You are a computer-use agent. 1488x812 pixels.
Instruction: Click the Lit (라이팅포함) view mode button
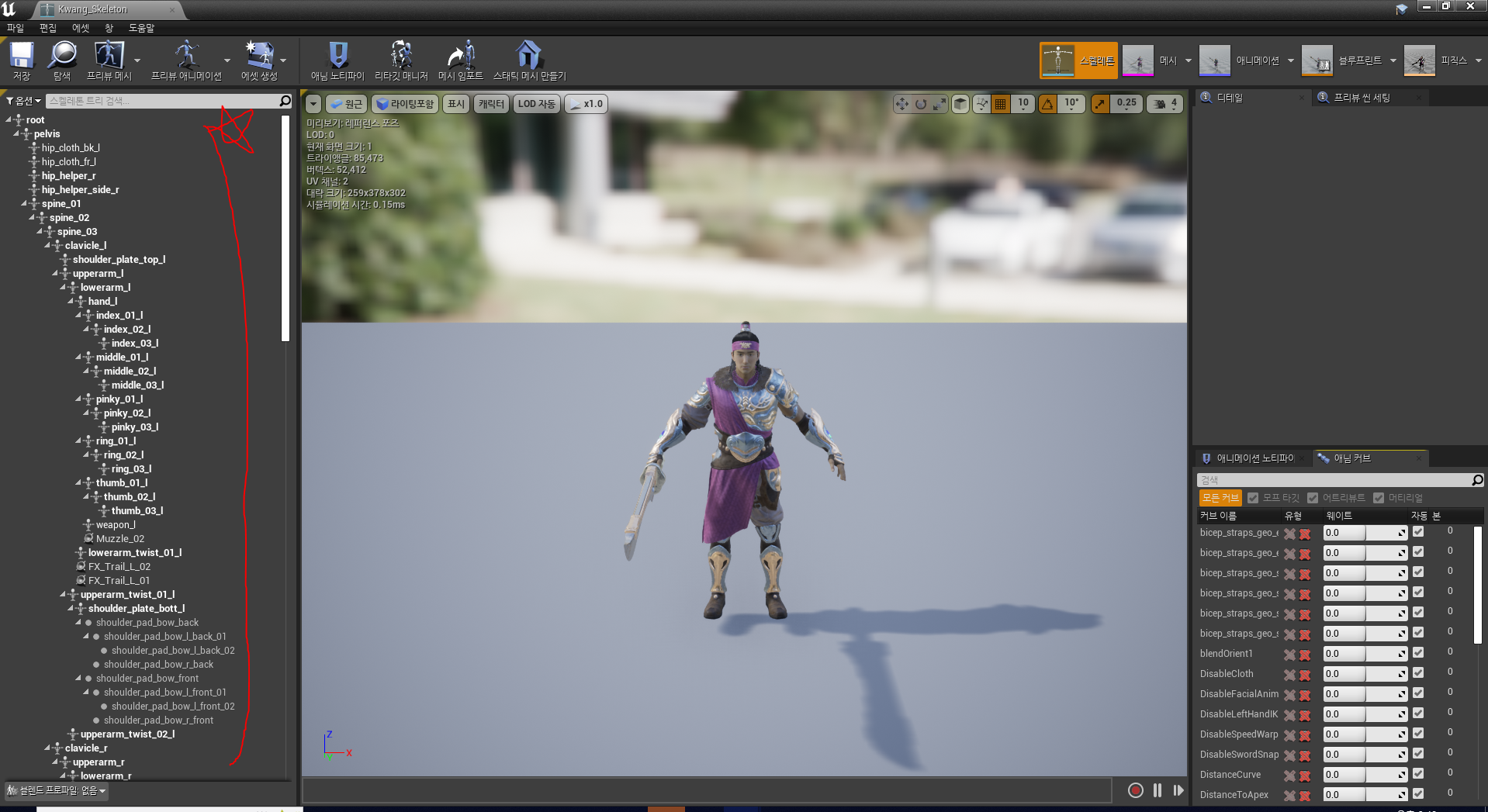[405, 104]
